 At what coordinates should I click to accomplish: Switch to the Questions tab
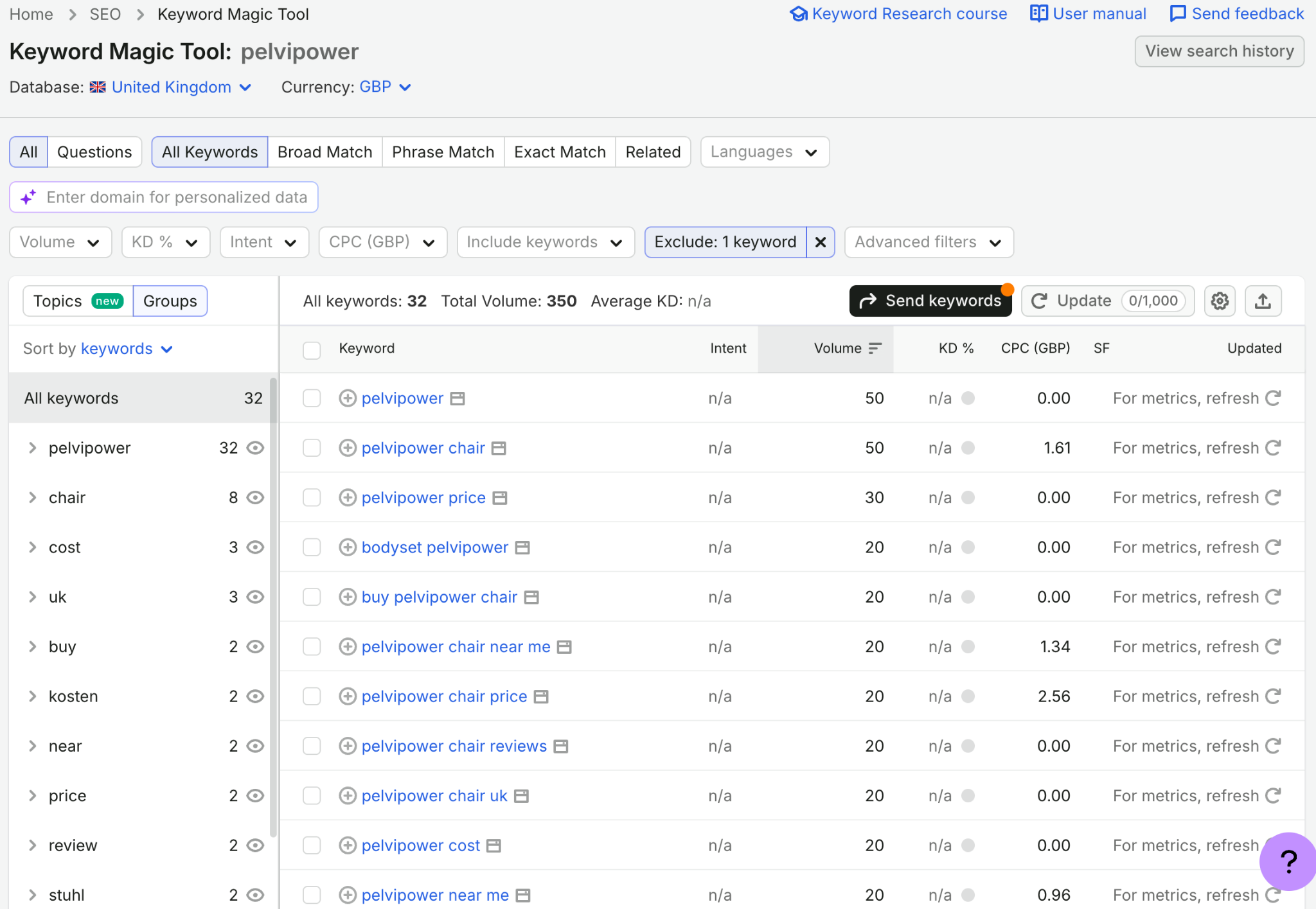(94, 152)
